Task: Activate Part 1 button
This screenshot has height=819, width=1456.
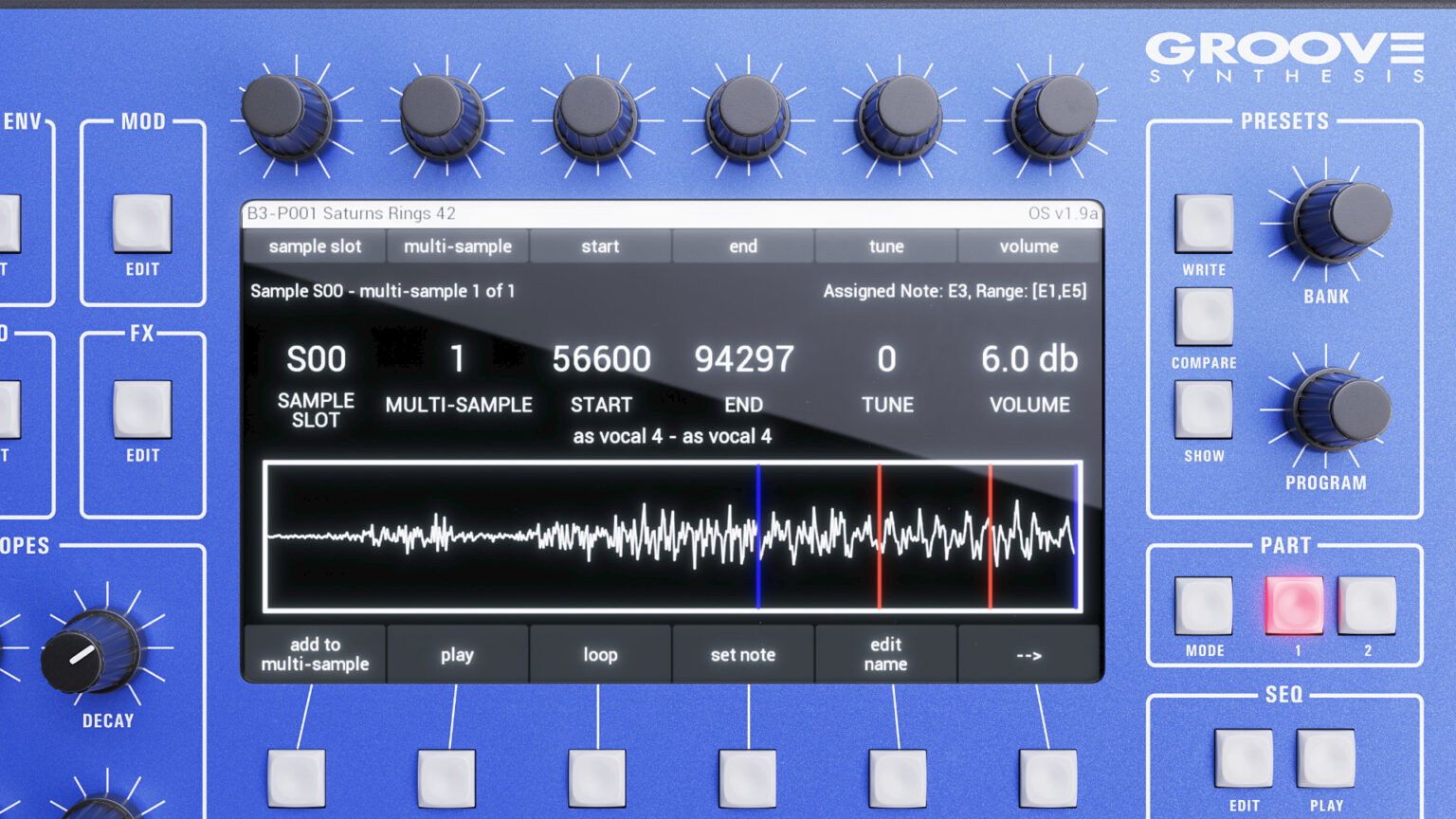Action: (1294, 605)
